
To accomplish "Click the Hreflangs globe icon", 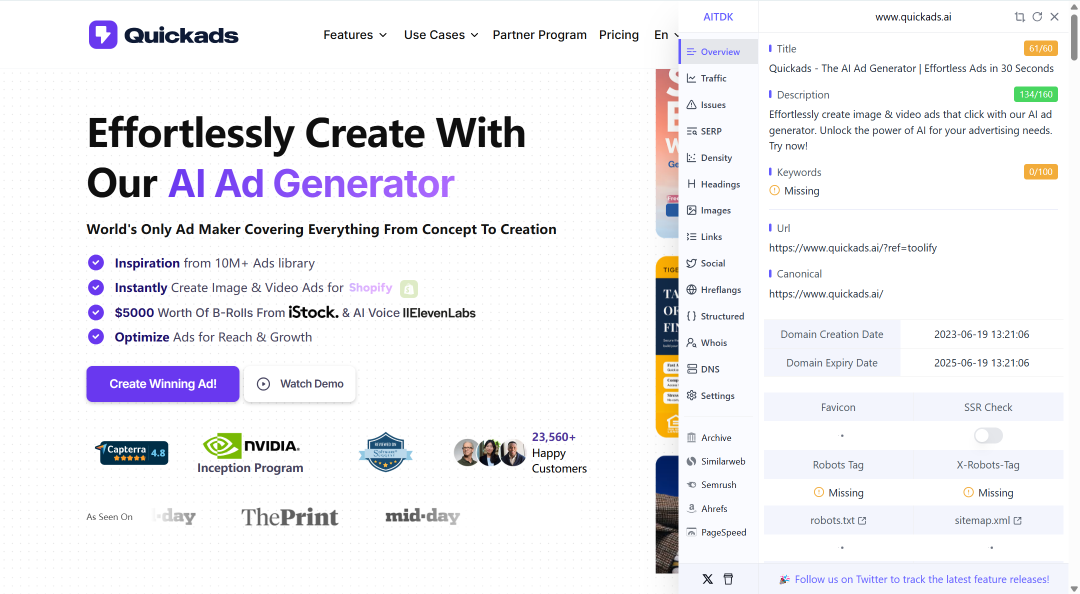I will pyautogui.click(x=692, y=289).
